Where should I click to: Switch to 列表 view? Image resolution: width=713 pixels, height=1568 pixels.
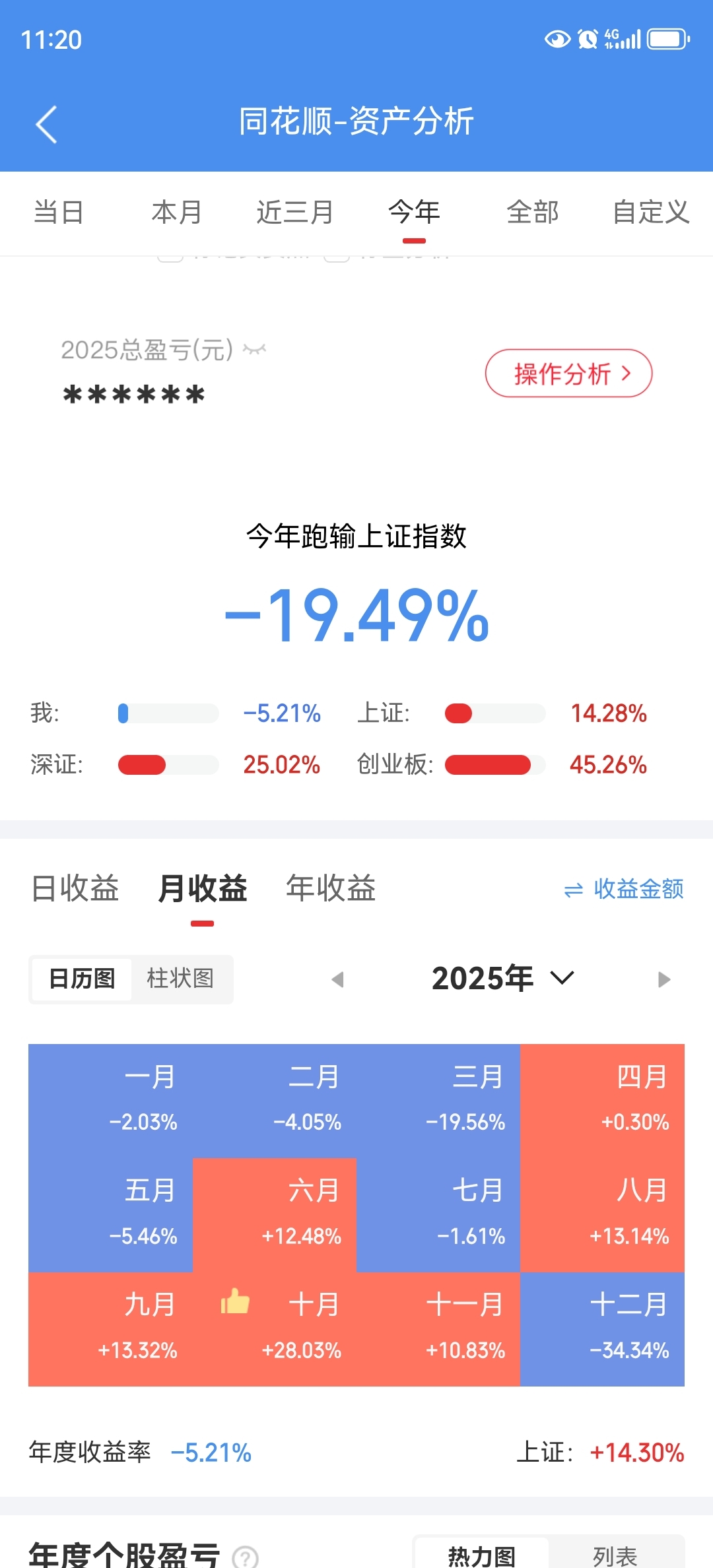click(615, 1556)
